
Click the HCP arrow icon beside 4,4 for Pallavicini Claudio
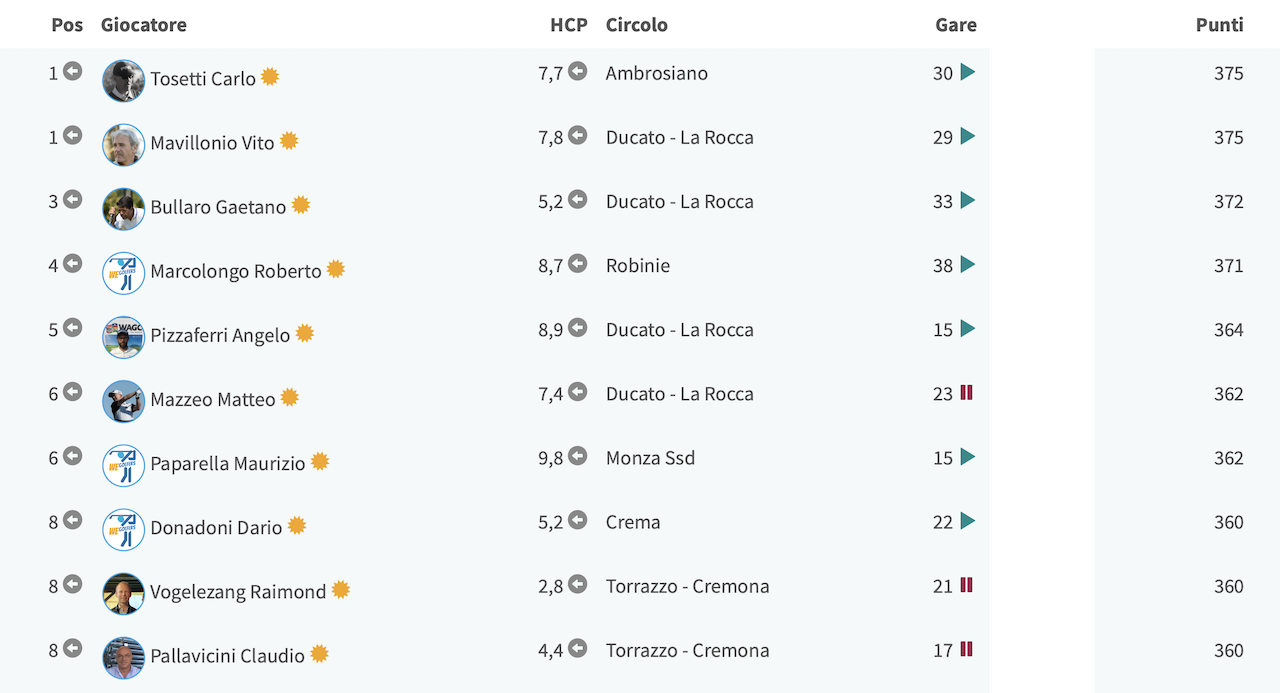pyautogui.click(x=577, y=648)
